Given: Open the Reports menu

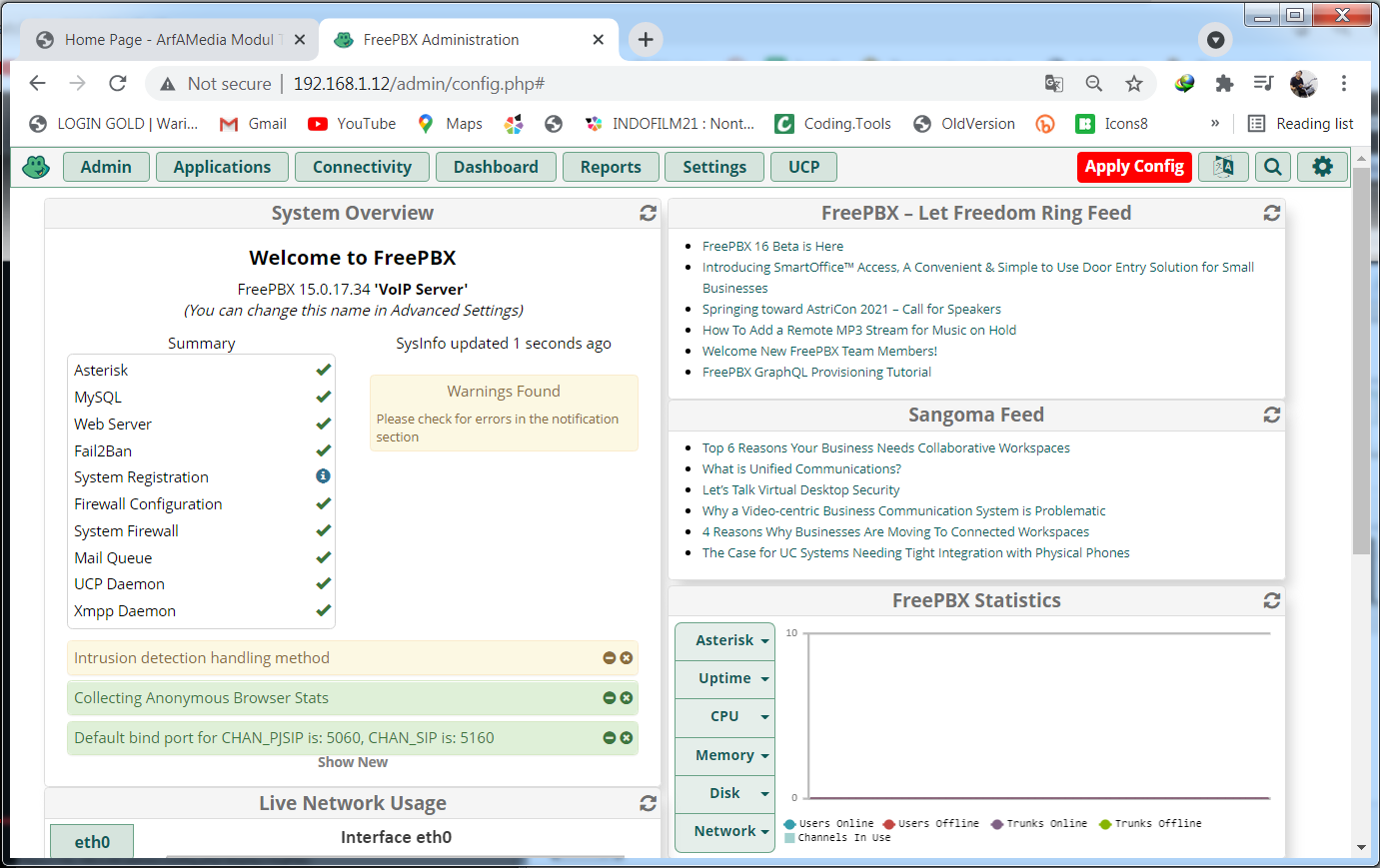Looking at the screenshot, I should tap(611, 167).
